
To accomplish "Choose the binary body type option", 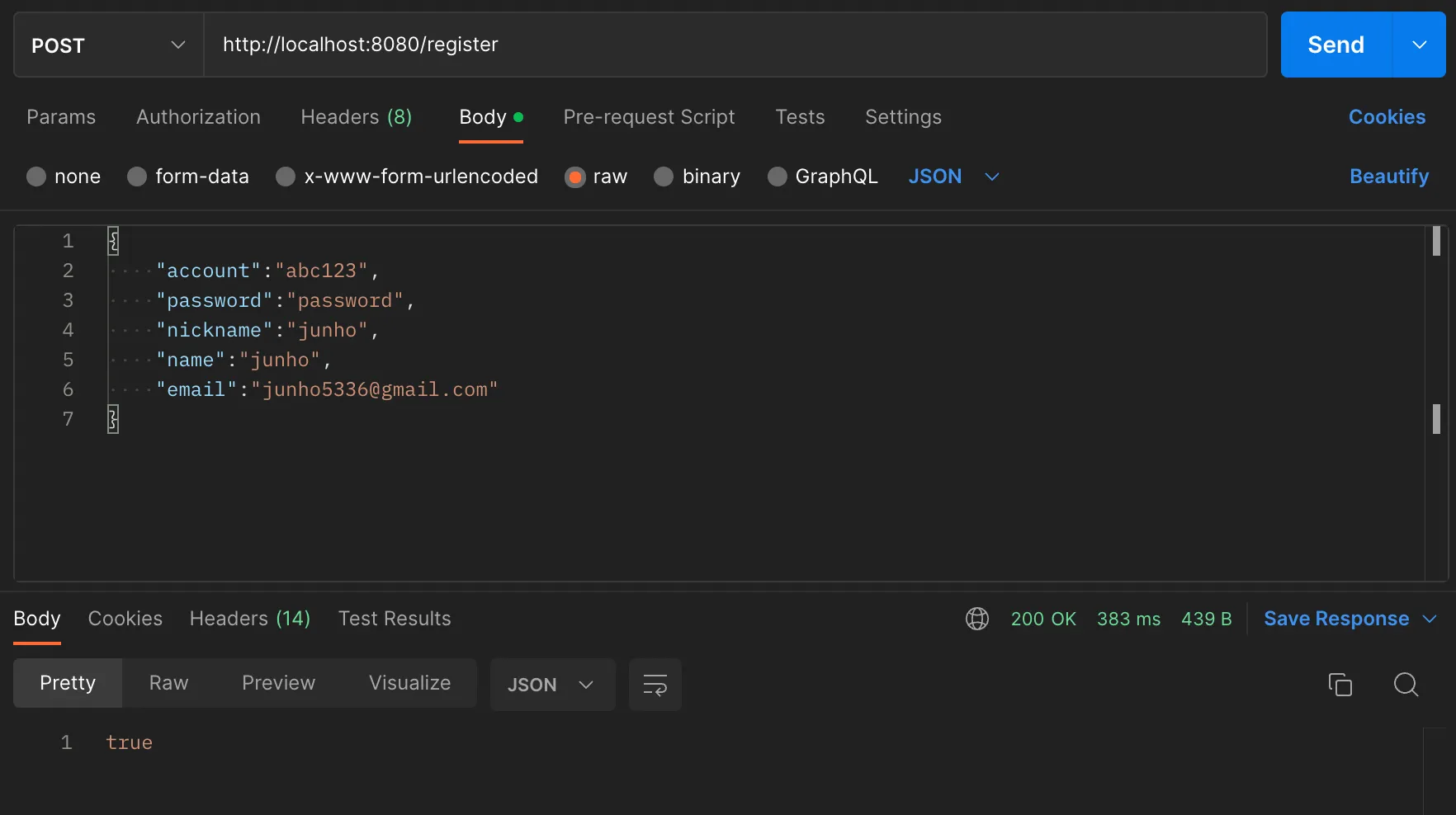I will (664, 177).
